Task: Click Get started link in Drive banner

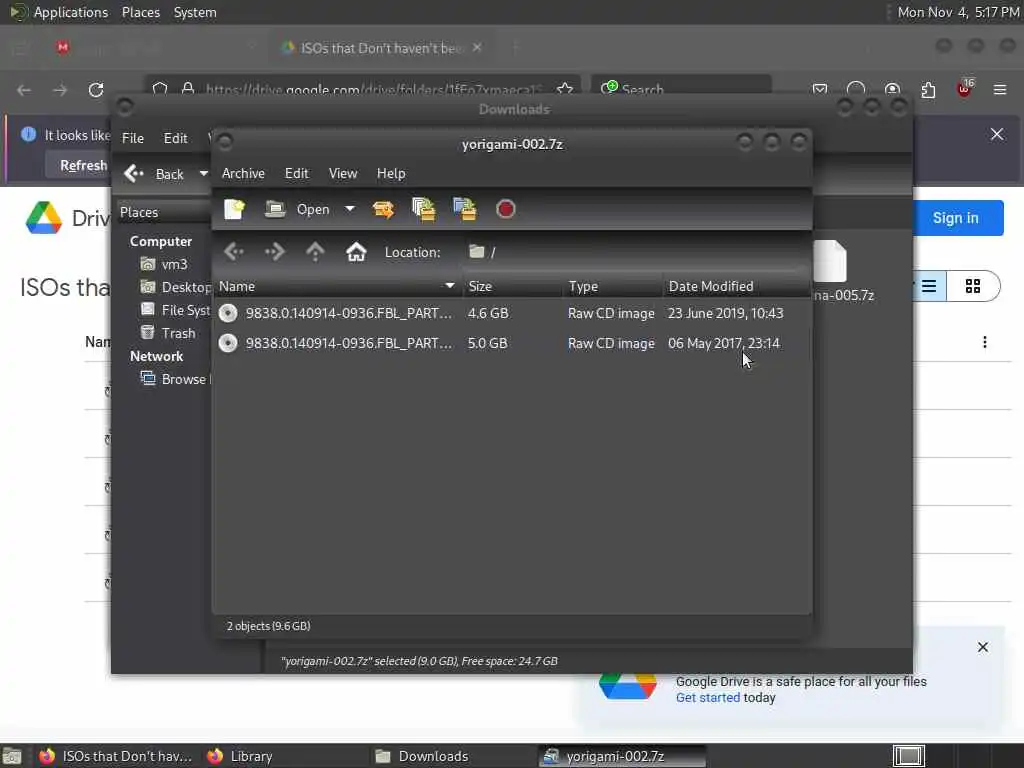Action: (x=708, y=697)
